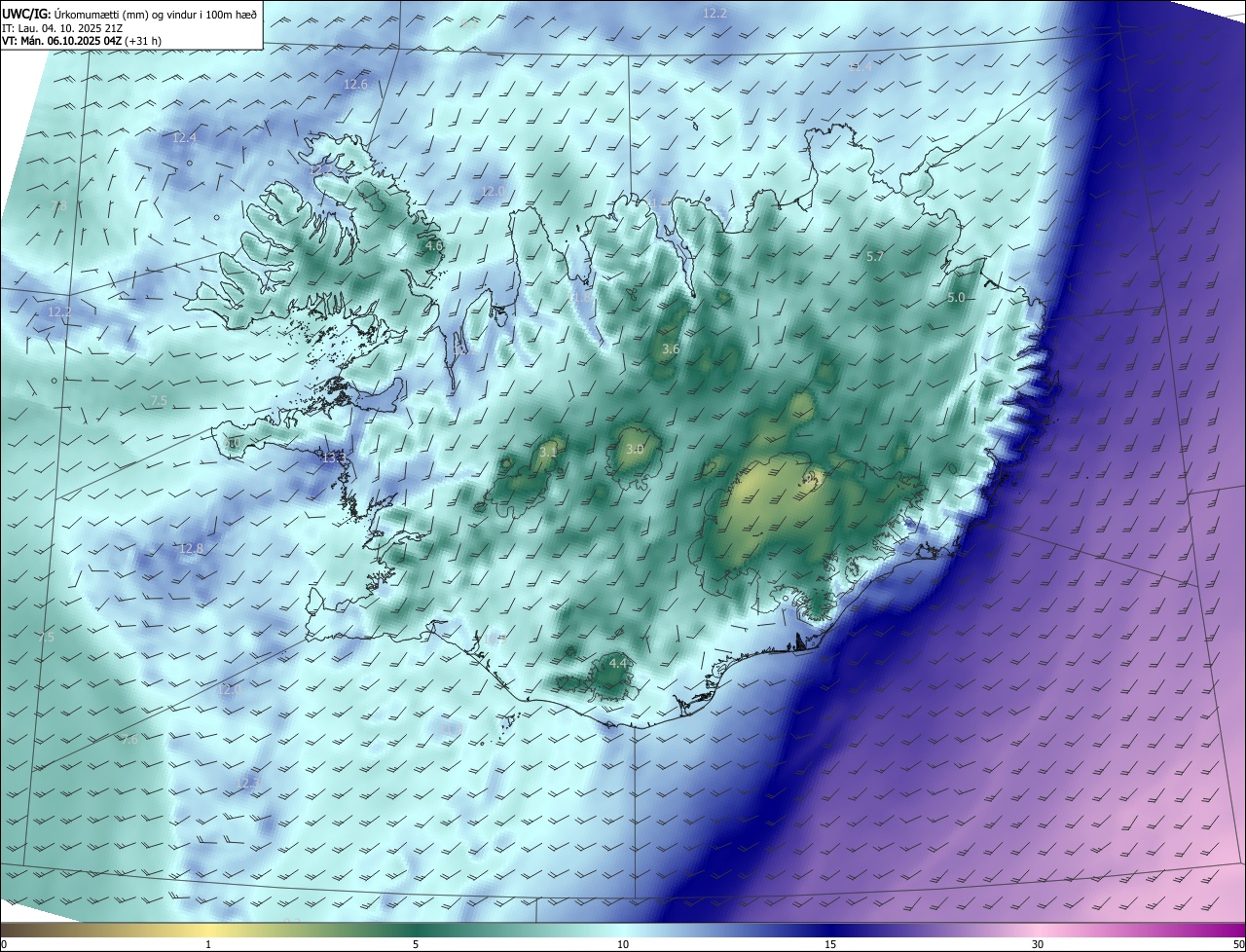Screen dimensions: 1246x952
Task: Click the 7.8 value label near the western edge
Action: 57,206
